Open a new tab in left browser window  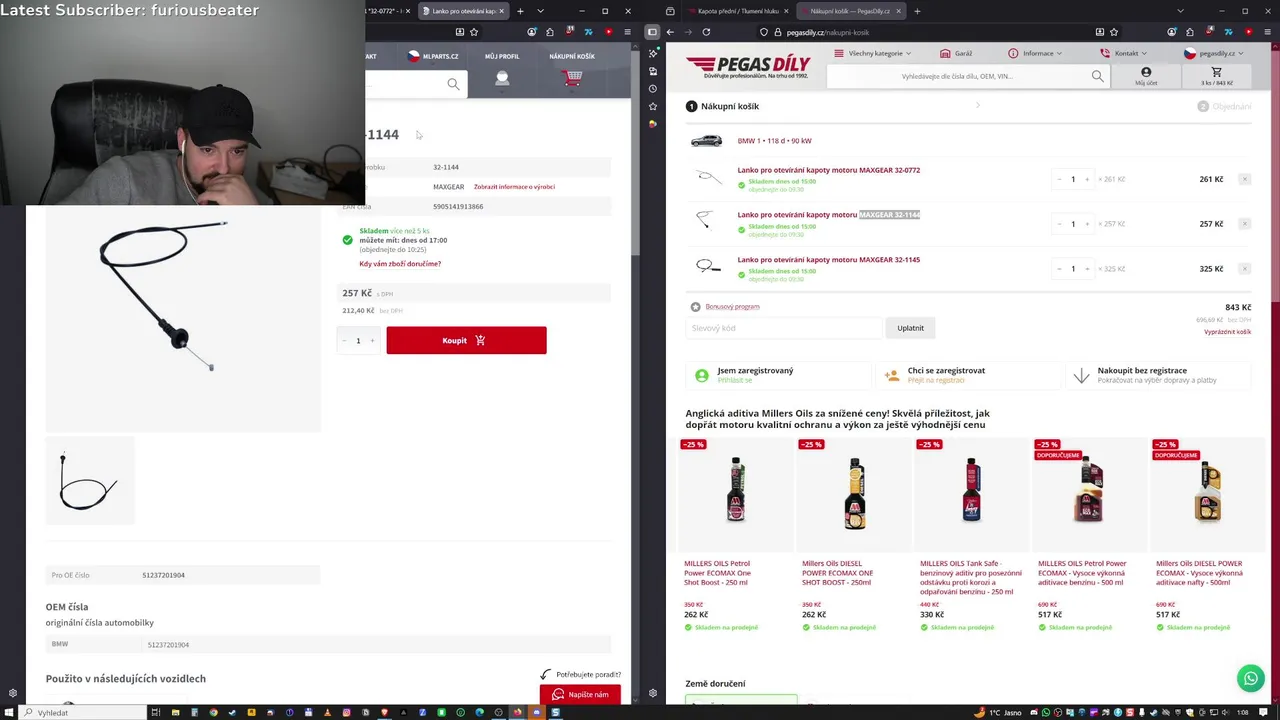pyautogui.click(x=520, y=11)
